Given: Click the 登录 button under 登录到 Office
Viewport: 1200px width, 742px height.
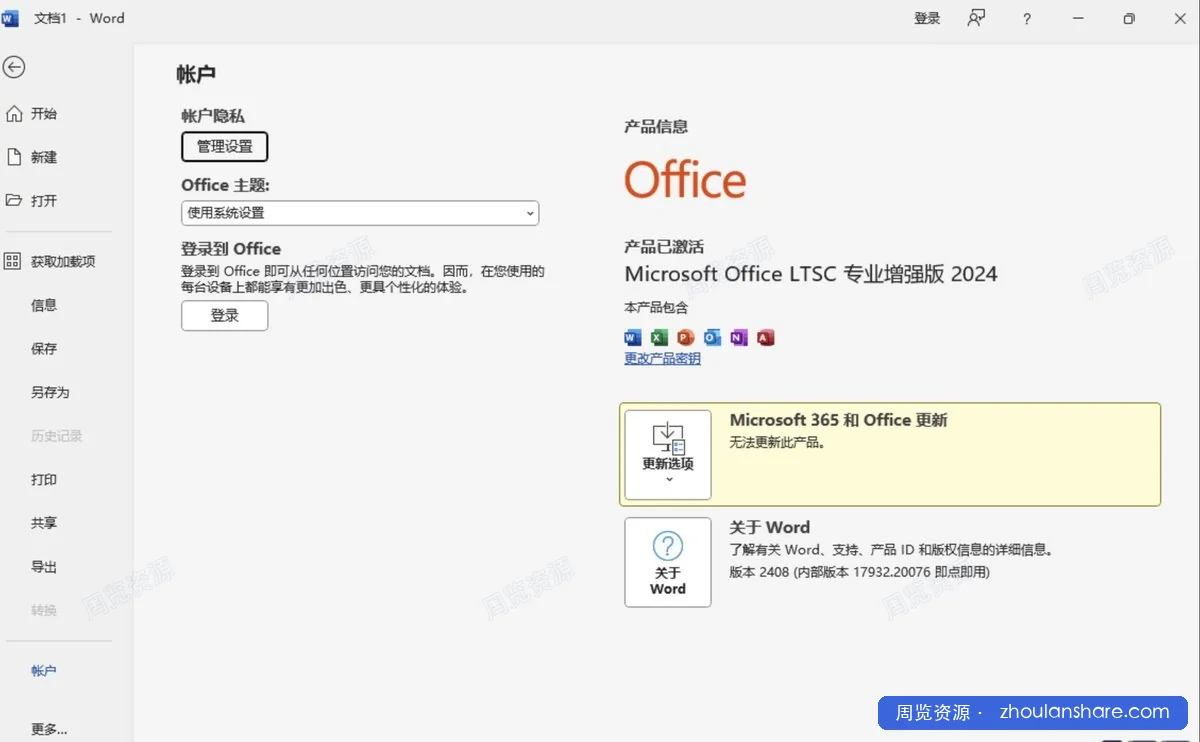Looking at the screenshot, I should (x=225, y=315).
